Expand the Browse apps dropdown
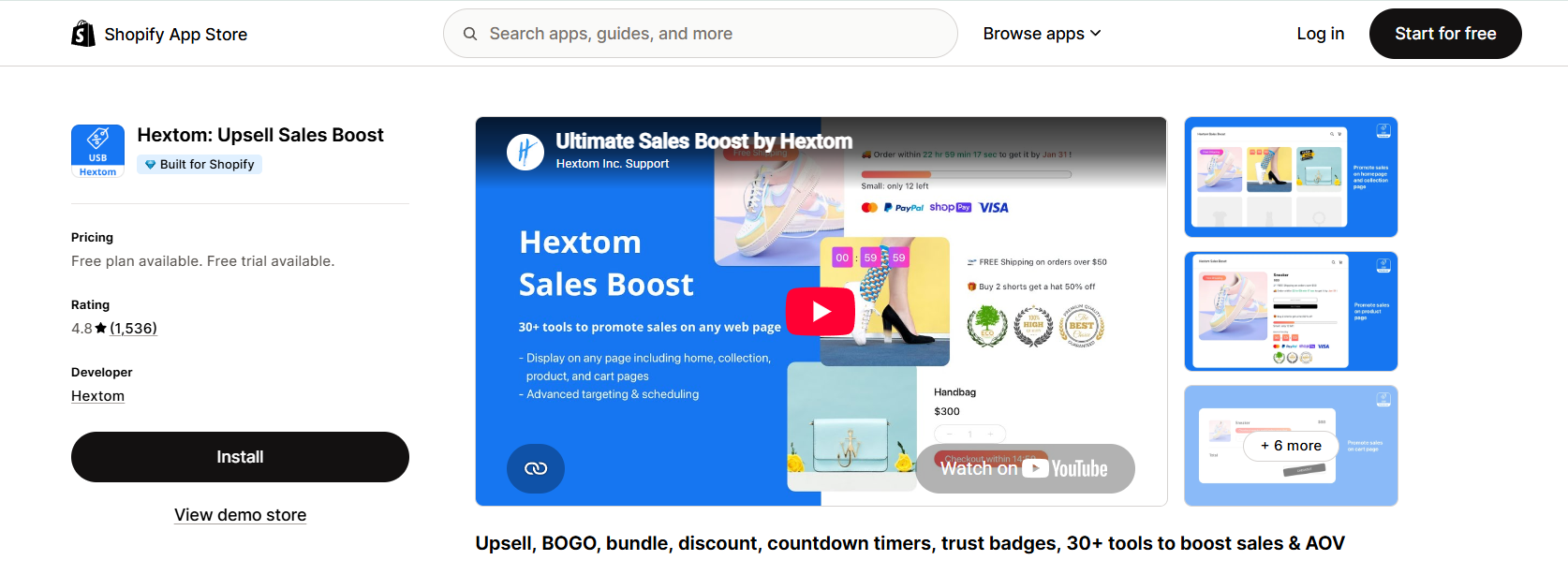 (1042, 34)
